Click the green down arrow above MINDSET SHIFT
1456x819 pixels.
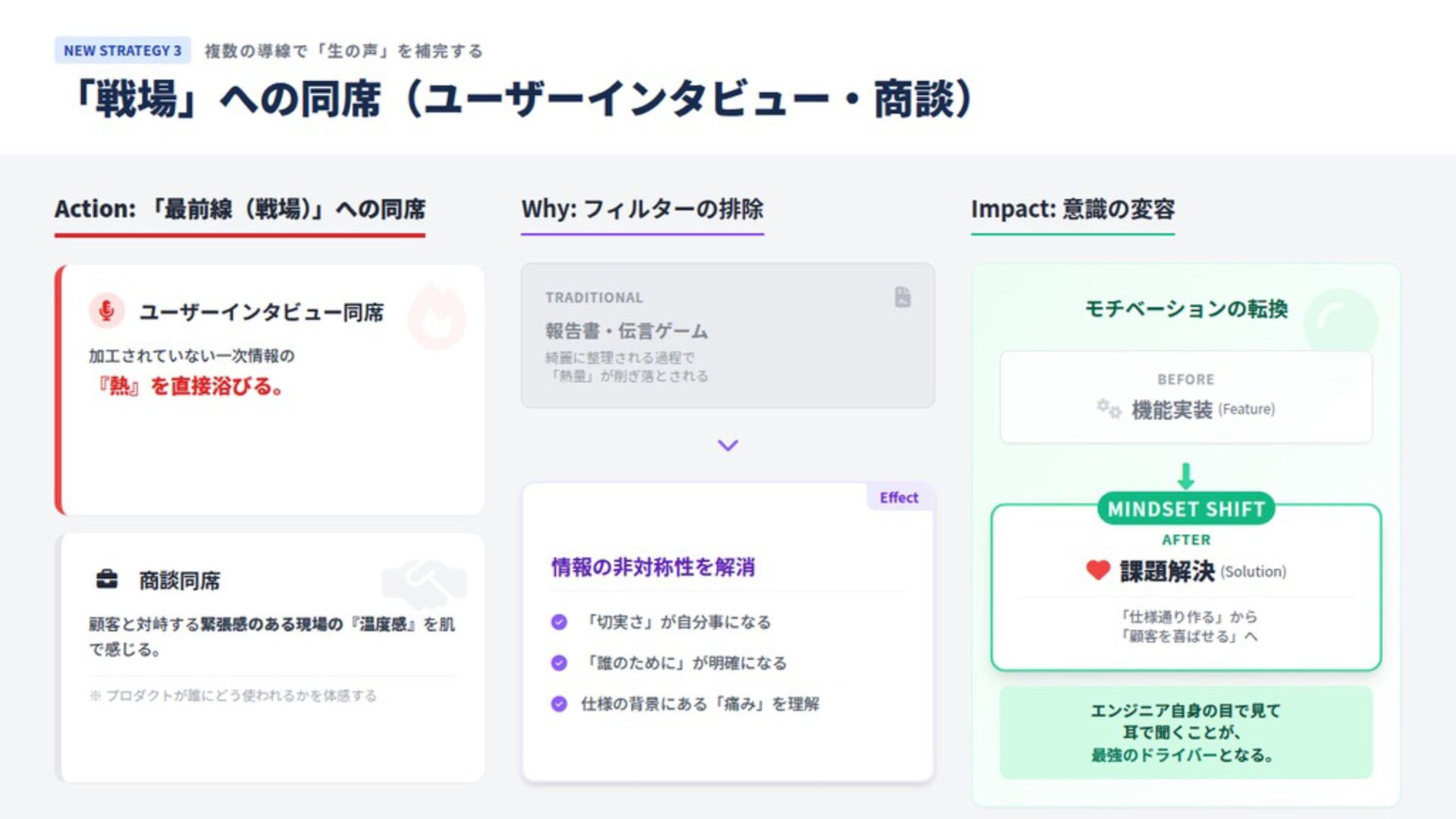pos(1185,477)
